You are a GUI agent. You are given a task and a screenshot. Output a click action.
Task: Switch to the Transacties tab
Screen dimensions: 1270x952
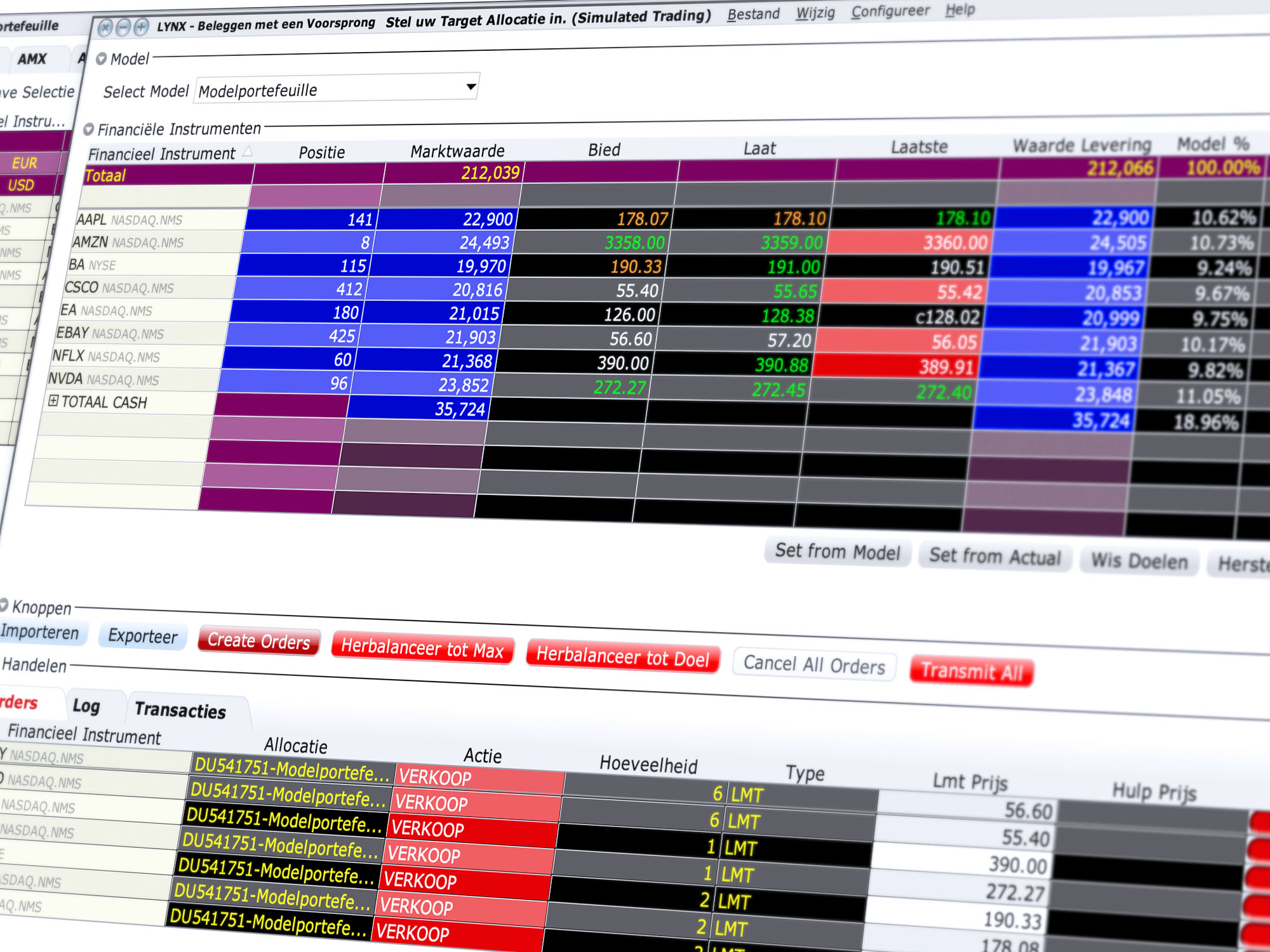[x=180, y=710]
